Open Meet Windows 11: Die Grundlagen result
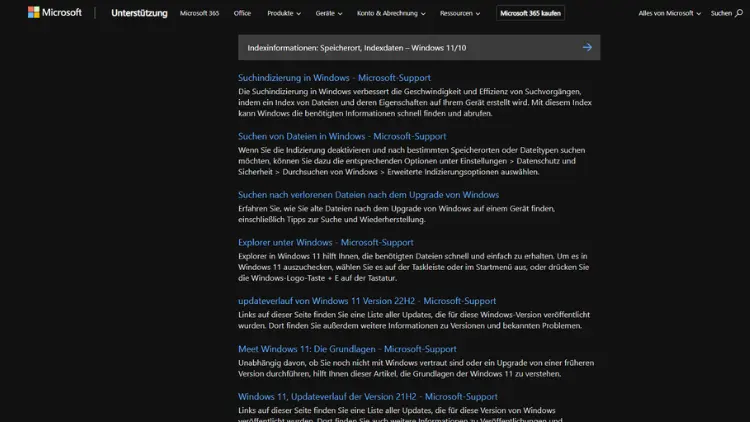Image resolution: width=750 pixels, height=422 pixels. coord(347,349)
